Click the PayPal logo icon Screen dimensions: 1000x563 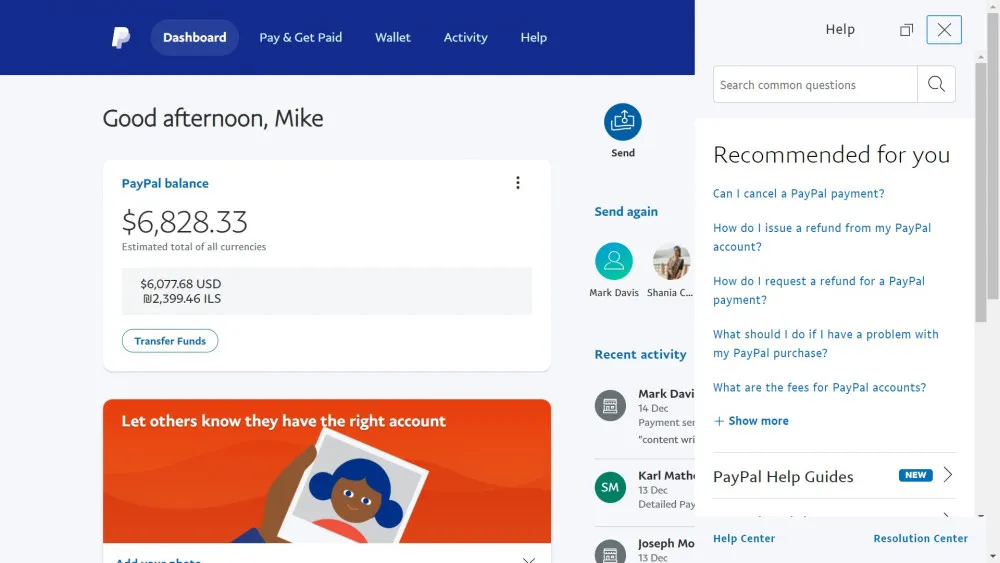click(x=121, y=38)
